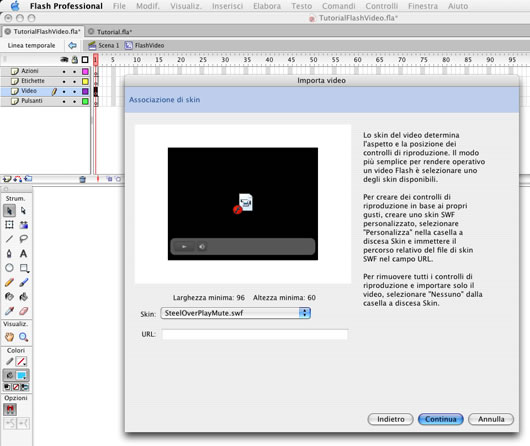
Task: Toggle outline view for all layers
Action: click(x=85, y=60)
